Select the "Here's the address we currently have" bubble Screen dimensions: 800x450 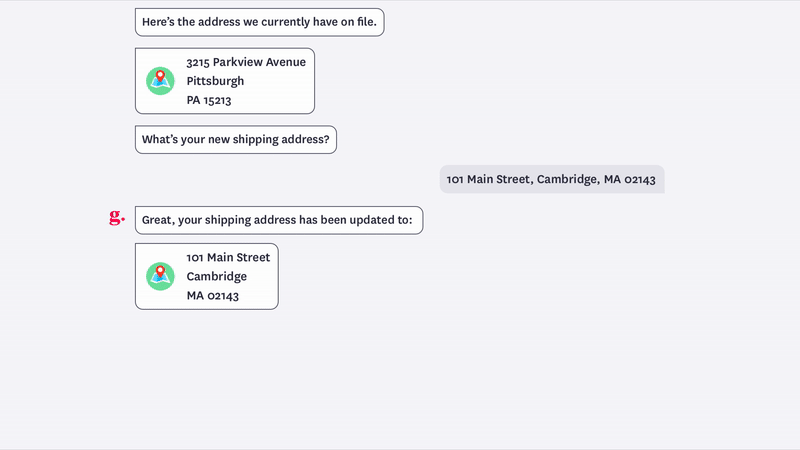260,22
